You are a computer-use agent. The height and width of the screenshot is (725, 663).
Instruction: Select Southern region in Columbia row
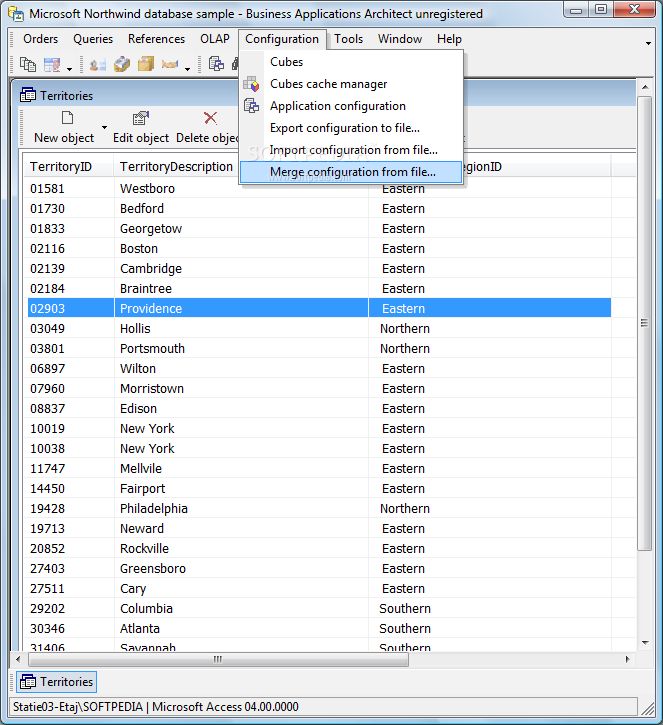490,608
